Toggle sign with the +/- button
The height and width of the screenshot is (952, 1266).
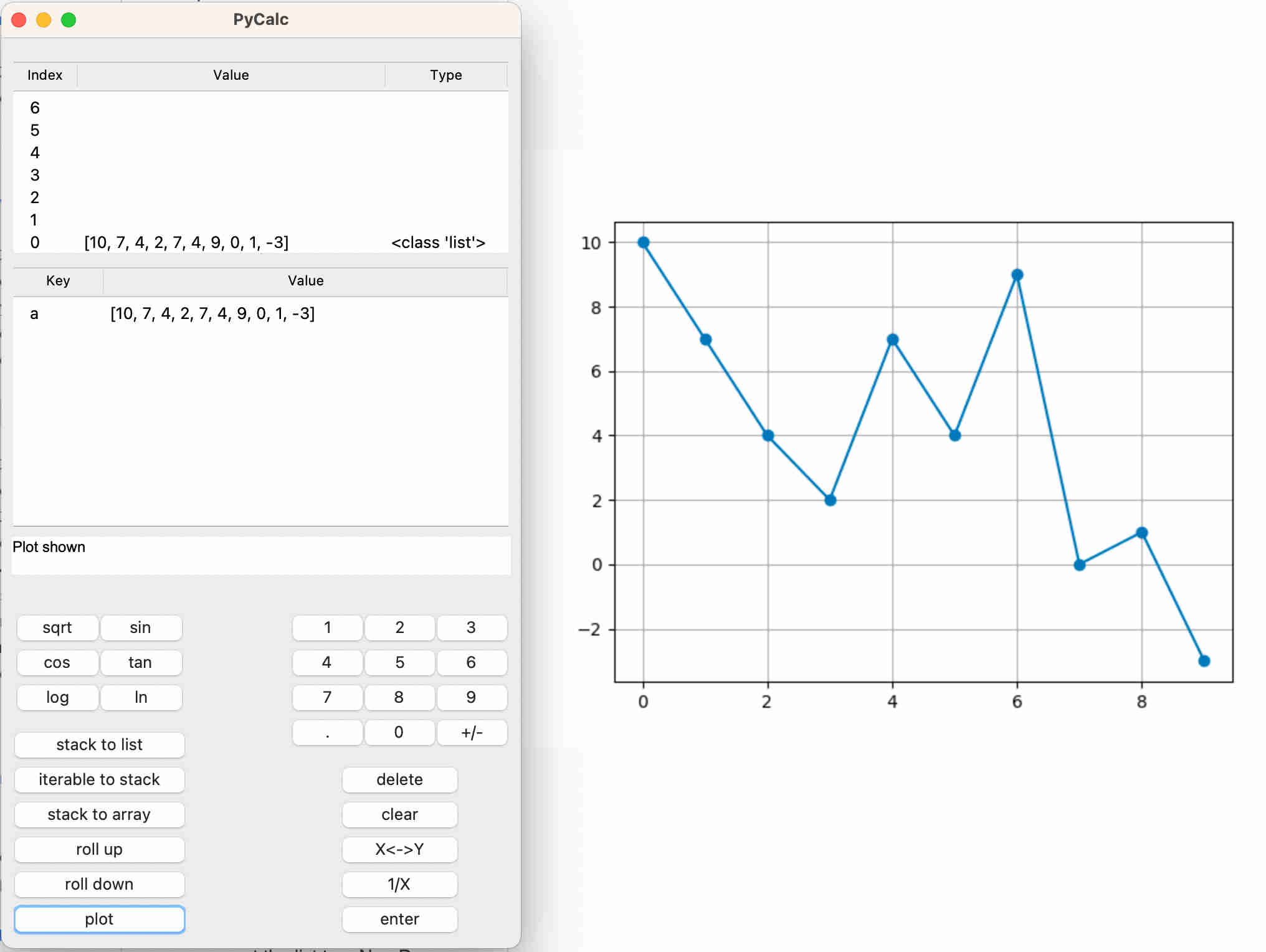tap(472, 732)
